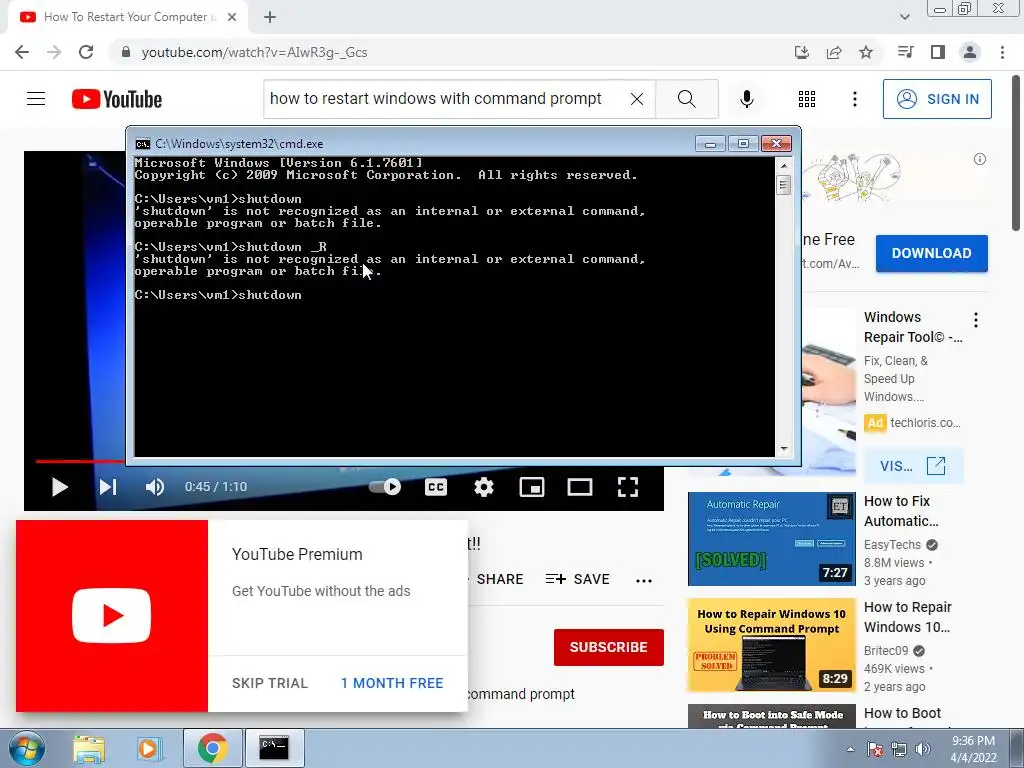The height and width of the screenshot is (768, 1024).
Task: Close the 'How To Restart Your Computer' tab
Action: point(232,17)
